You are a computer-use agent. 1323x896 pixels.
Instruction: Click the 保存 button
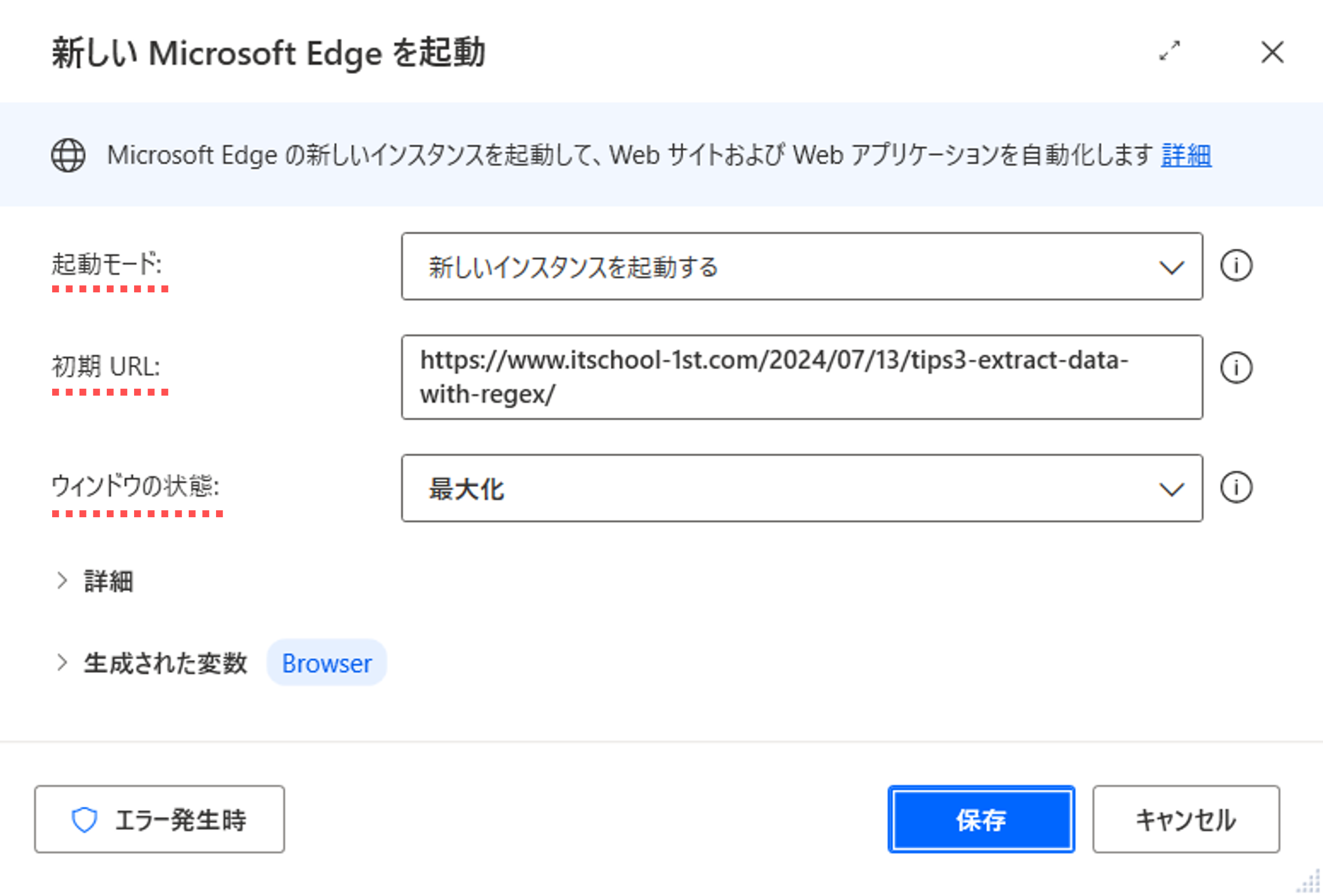[981, 819]
